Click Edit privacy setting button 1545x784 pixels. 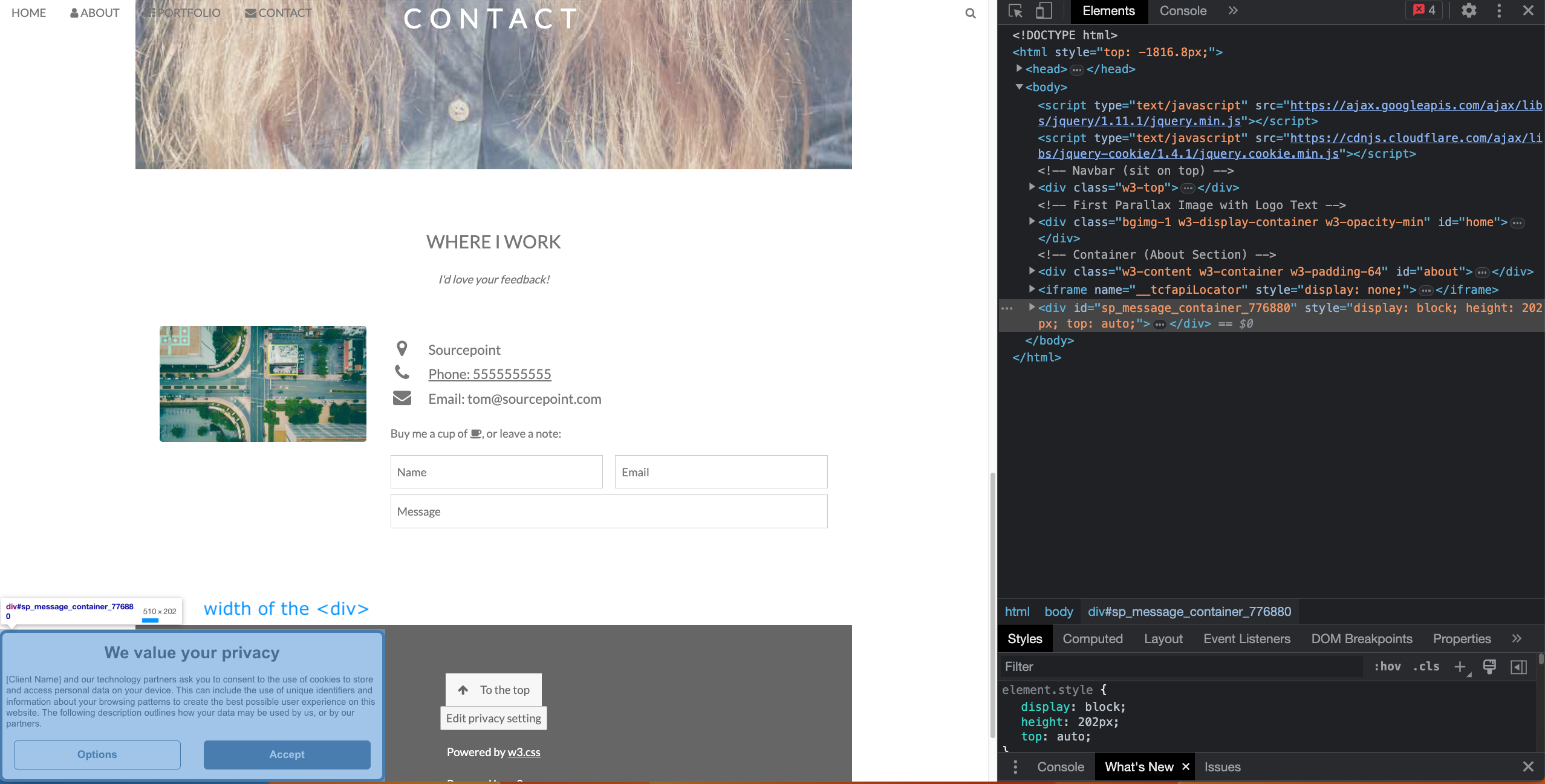tap(493, 718)
